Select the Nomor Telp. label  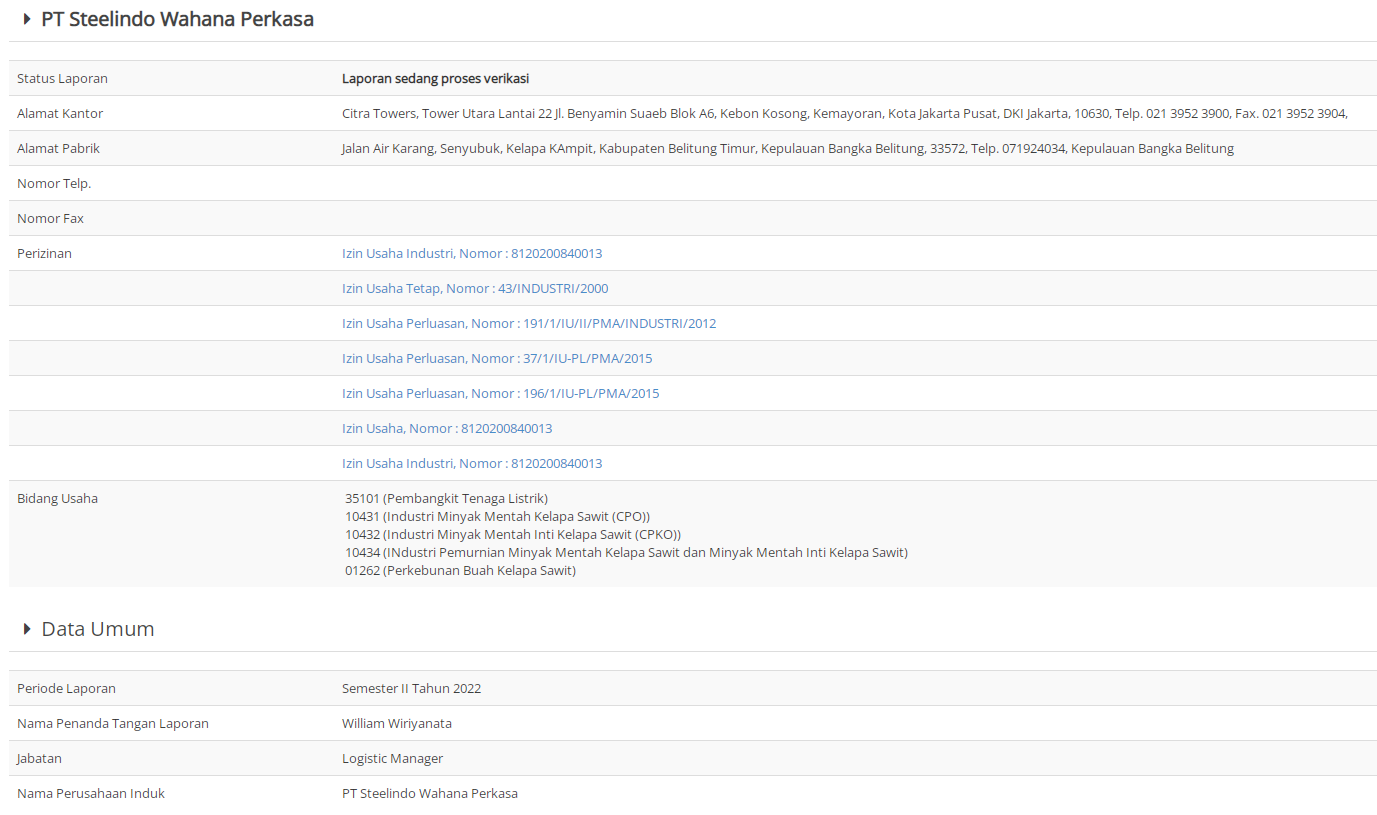(54, 183)
